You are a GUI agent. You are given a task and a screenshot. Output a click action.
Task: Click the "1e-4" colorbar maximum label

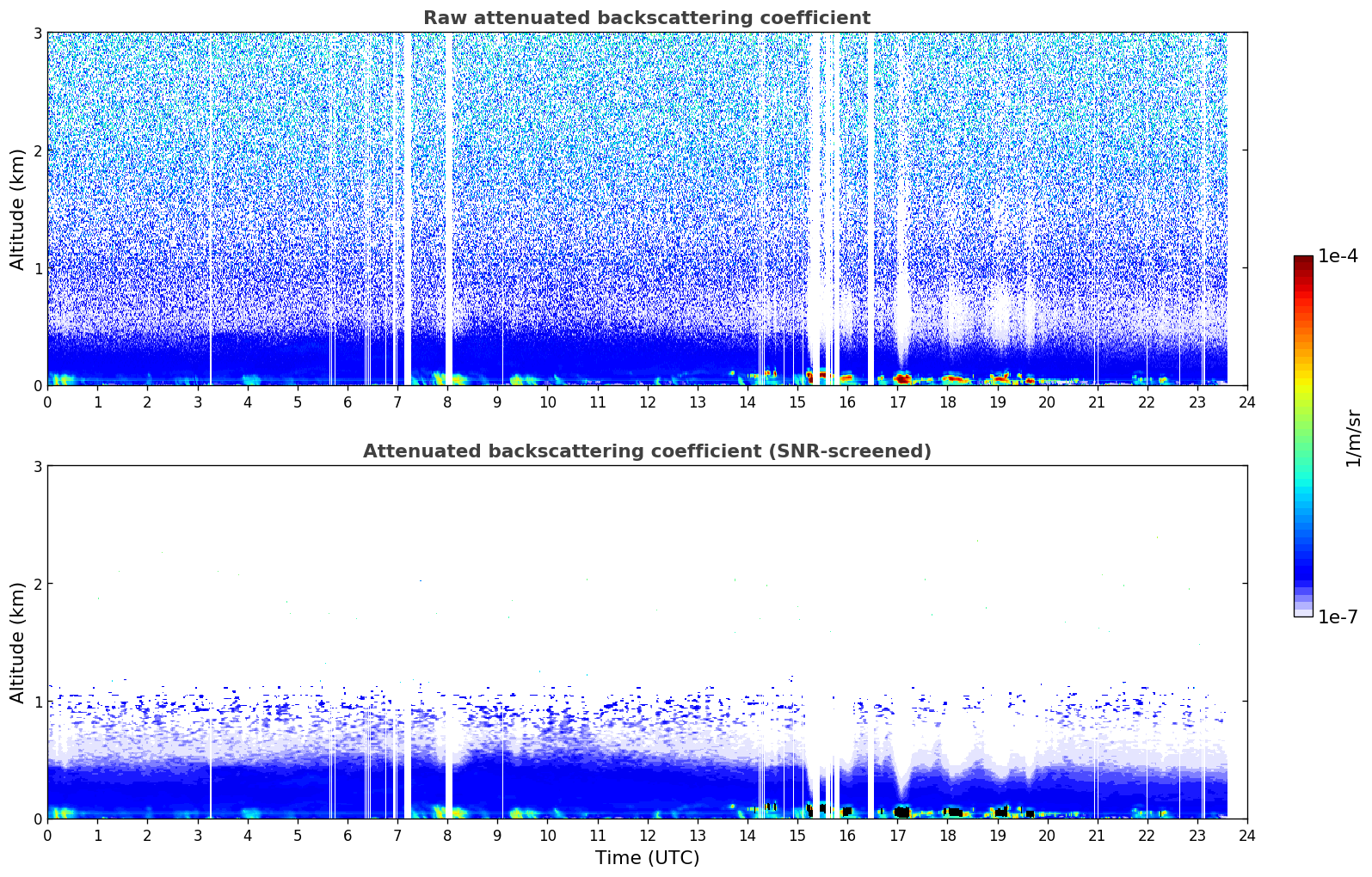point(1337,256)
